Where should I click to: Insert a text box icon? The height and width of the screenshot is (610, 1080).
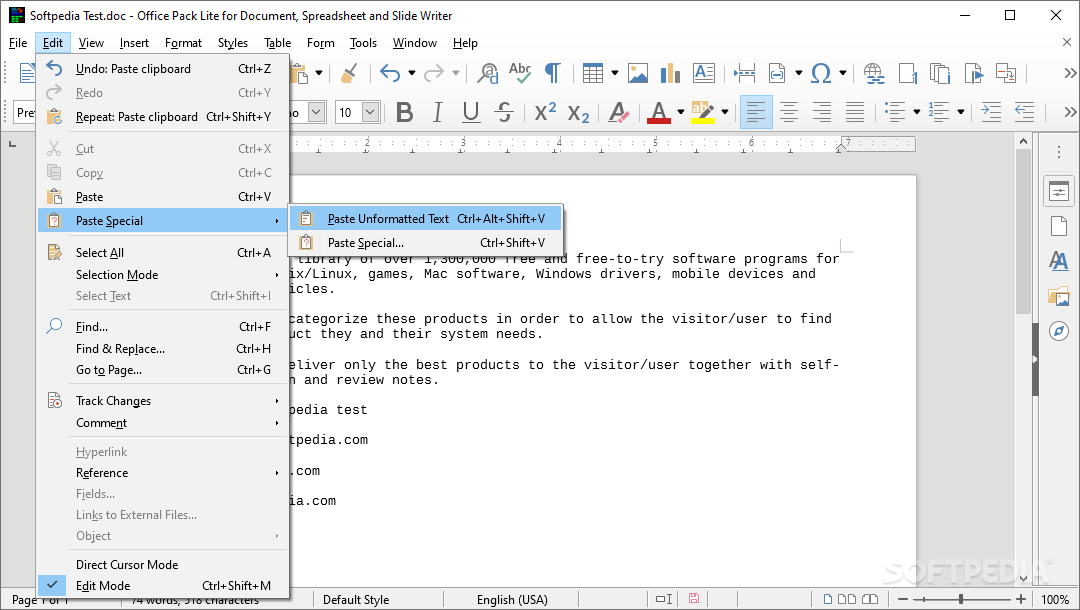[x=703, y=73]
